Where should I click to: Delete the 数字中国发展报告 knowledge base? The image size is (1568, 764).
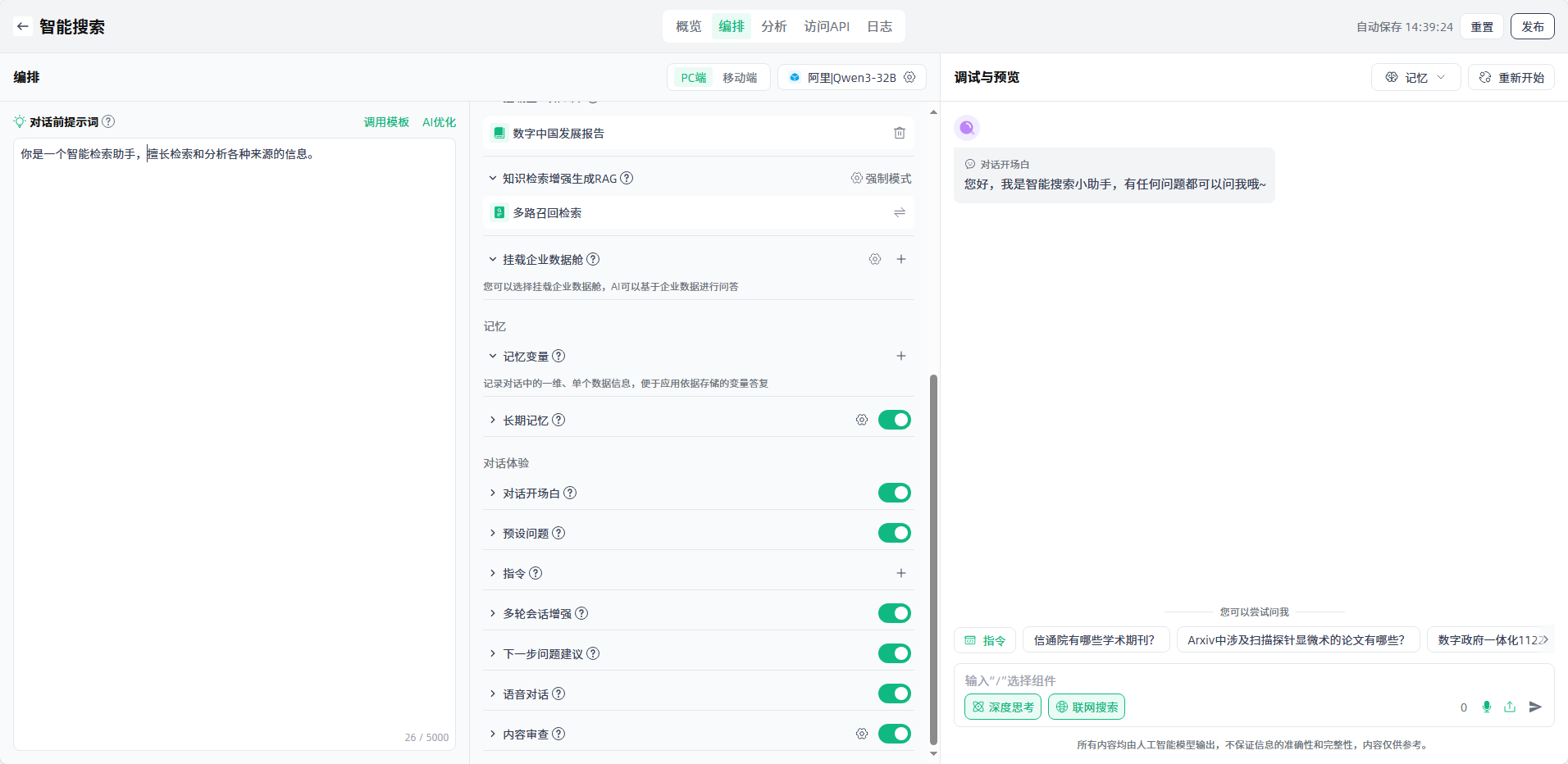pyautogui.click(x=899, y=133)
